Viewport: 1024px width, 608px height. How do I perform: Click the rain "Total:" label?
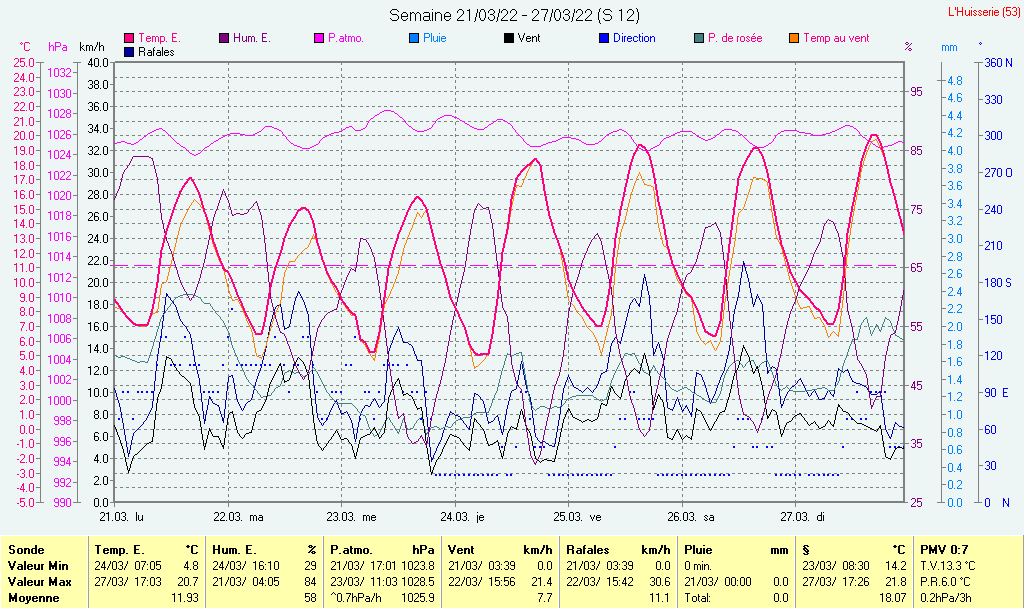(x=697, y=598)
